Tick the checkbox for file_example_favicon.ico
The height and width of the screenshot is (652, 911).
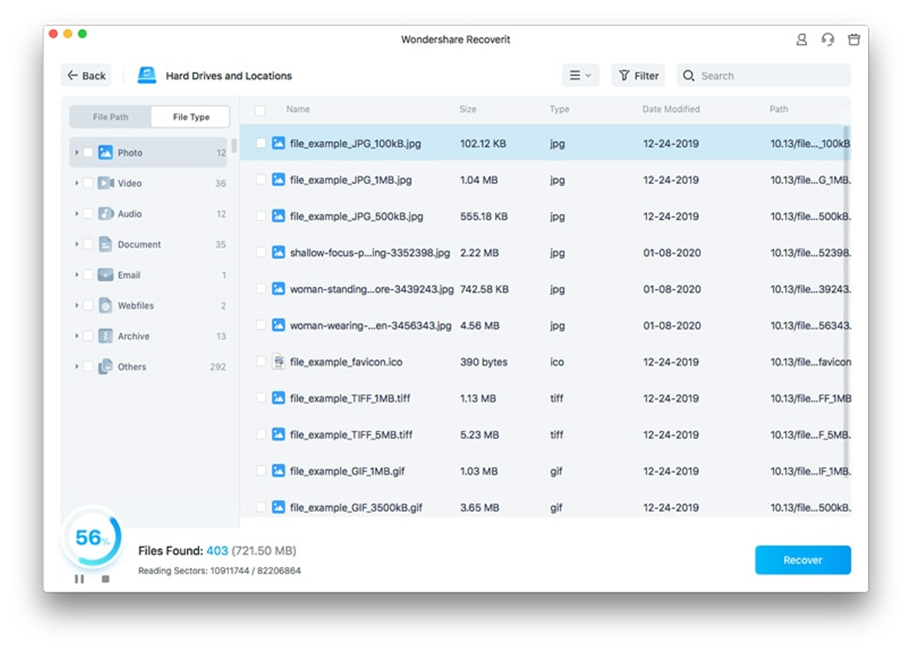tap(261, 361)
